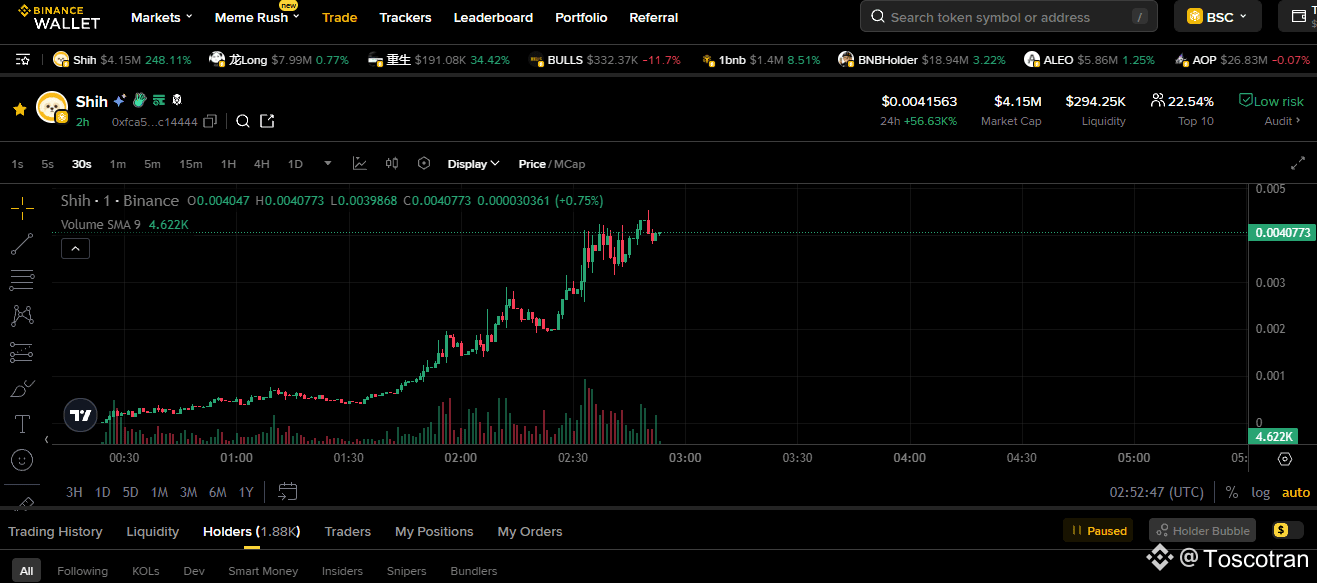This screenshot has width=1317, height=583.
Task: Open the Leaderboard page
Action: [493, 17]
